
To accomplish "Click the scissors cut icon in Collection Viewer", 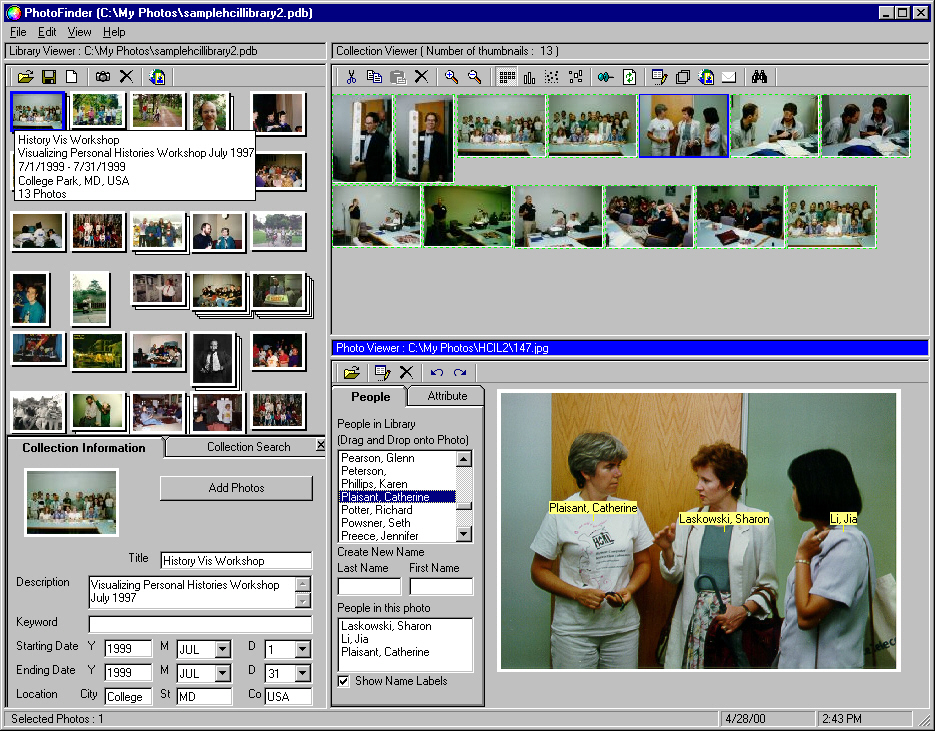I will click(x=351, y=76).
